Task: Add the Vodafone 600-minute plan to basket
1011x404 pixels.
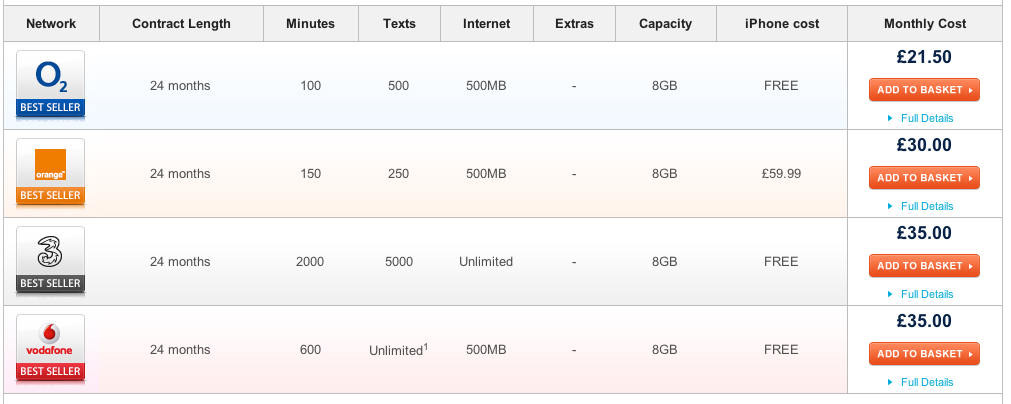Action: click(x=924, y=354)
